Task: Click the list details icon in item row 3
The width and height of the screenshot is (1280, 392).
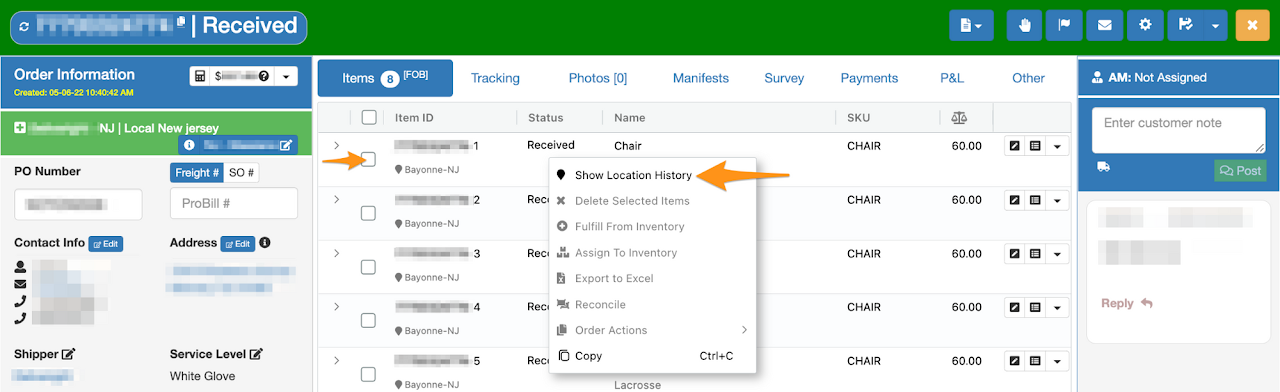Action: click(1034, 253)
